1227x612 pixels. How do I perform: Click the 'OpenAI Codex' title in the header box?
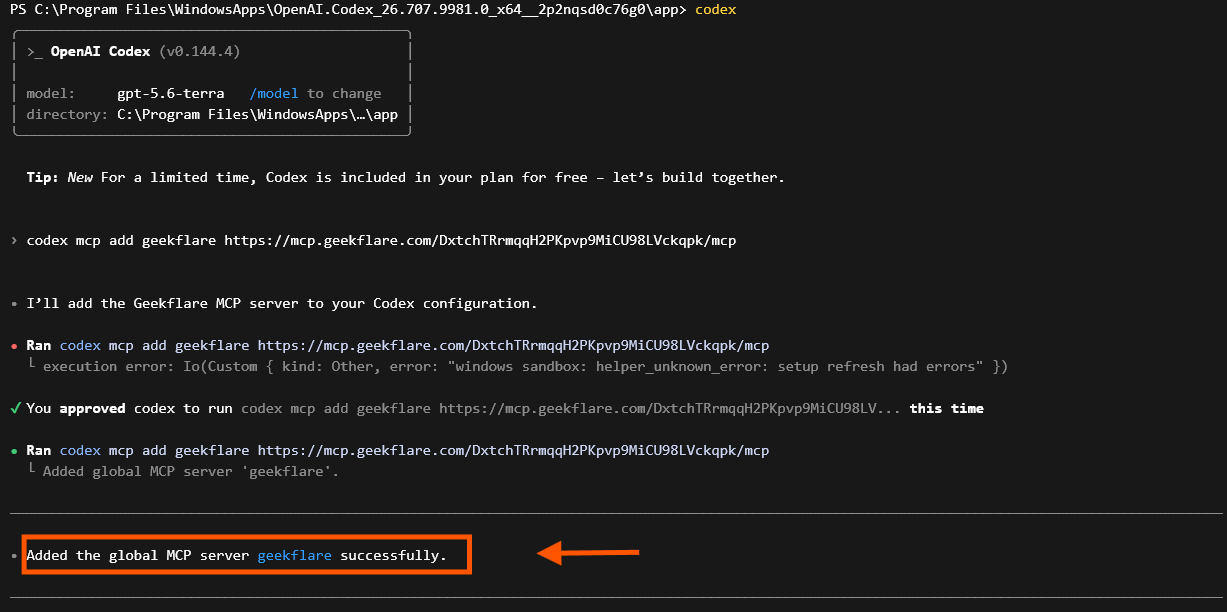[100, 51]
